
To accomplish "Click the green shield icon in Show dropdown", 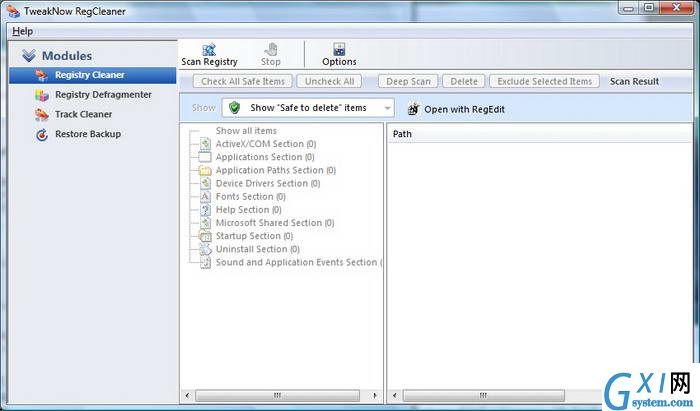I will click(234, 108).
